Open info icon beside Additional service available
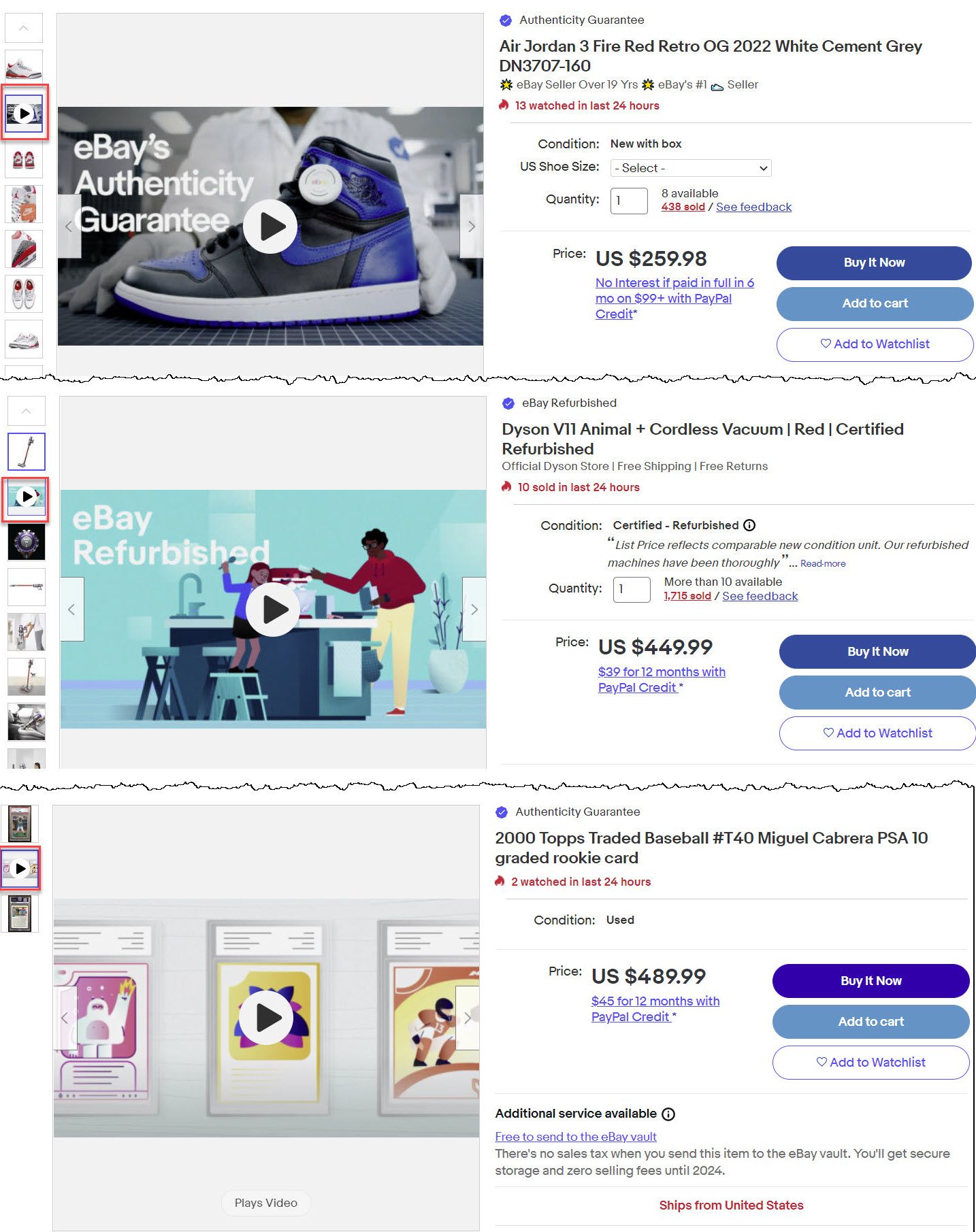Viewport: 976px width, 1232px height. point(668,1114)
